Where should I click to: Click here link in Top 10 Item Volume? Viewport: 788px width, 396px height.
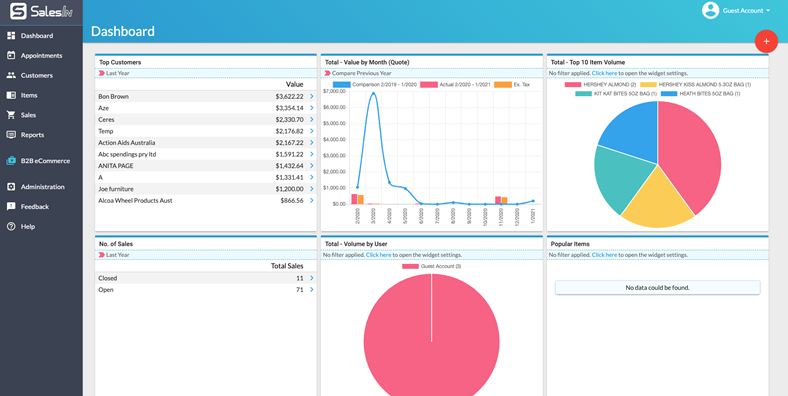(x=604, y=73)
